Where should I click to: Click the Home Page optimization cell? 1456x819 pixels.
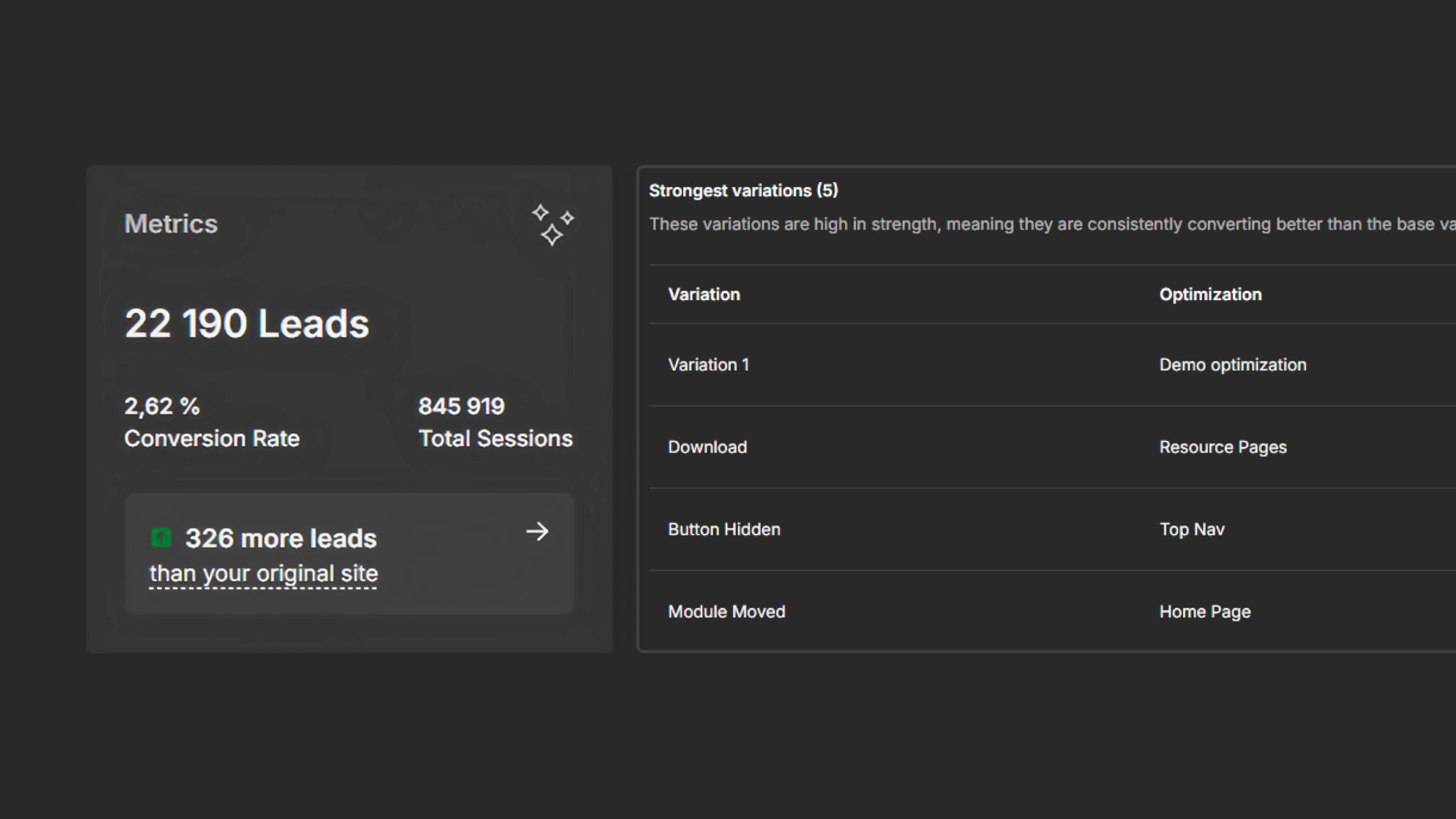1204,611
